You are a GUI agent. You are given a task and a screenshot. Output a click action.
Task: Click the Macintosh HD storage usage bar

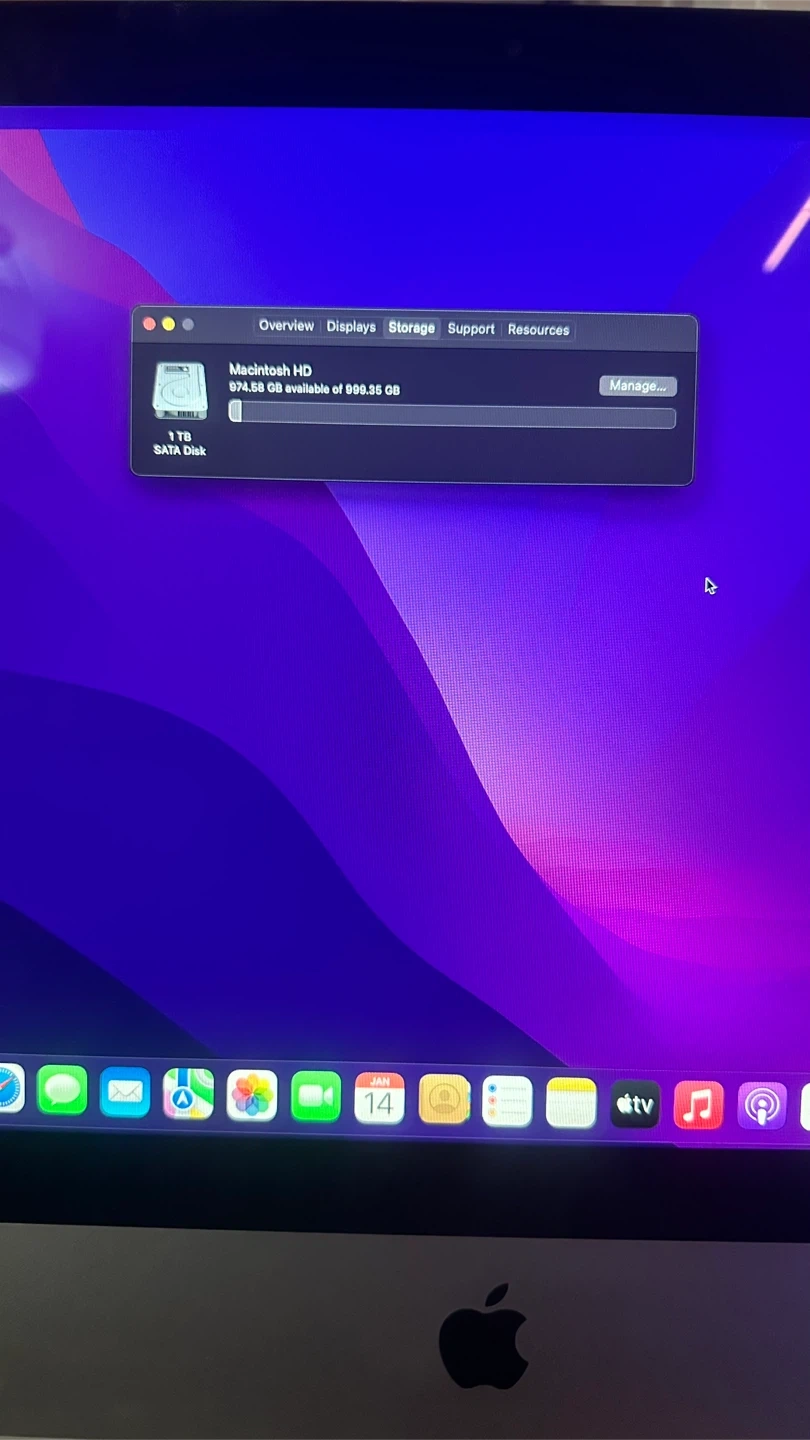click(x=452, y=414)
